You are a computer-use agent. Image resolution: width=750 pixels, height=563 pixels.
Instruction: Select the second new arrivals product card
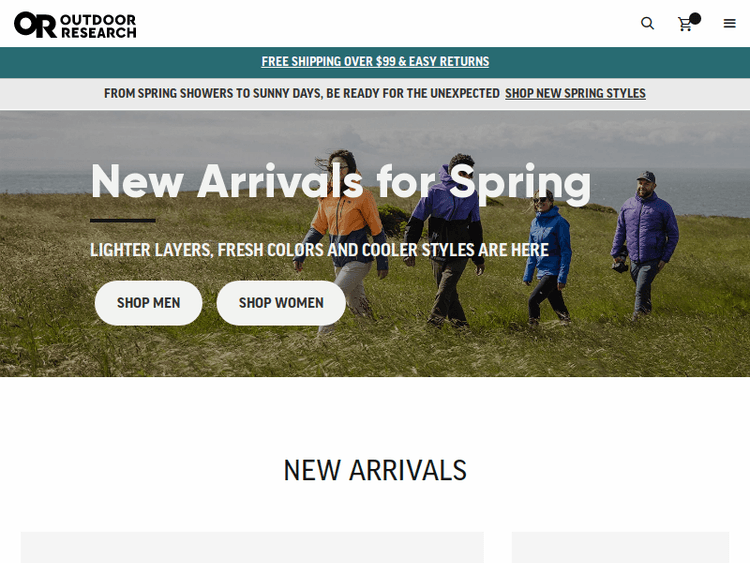(620, 547)
